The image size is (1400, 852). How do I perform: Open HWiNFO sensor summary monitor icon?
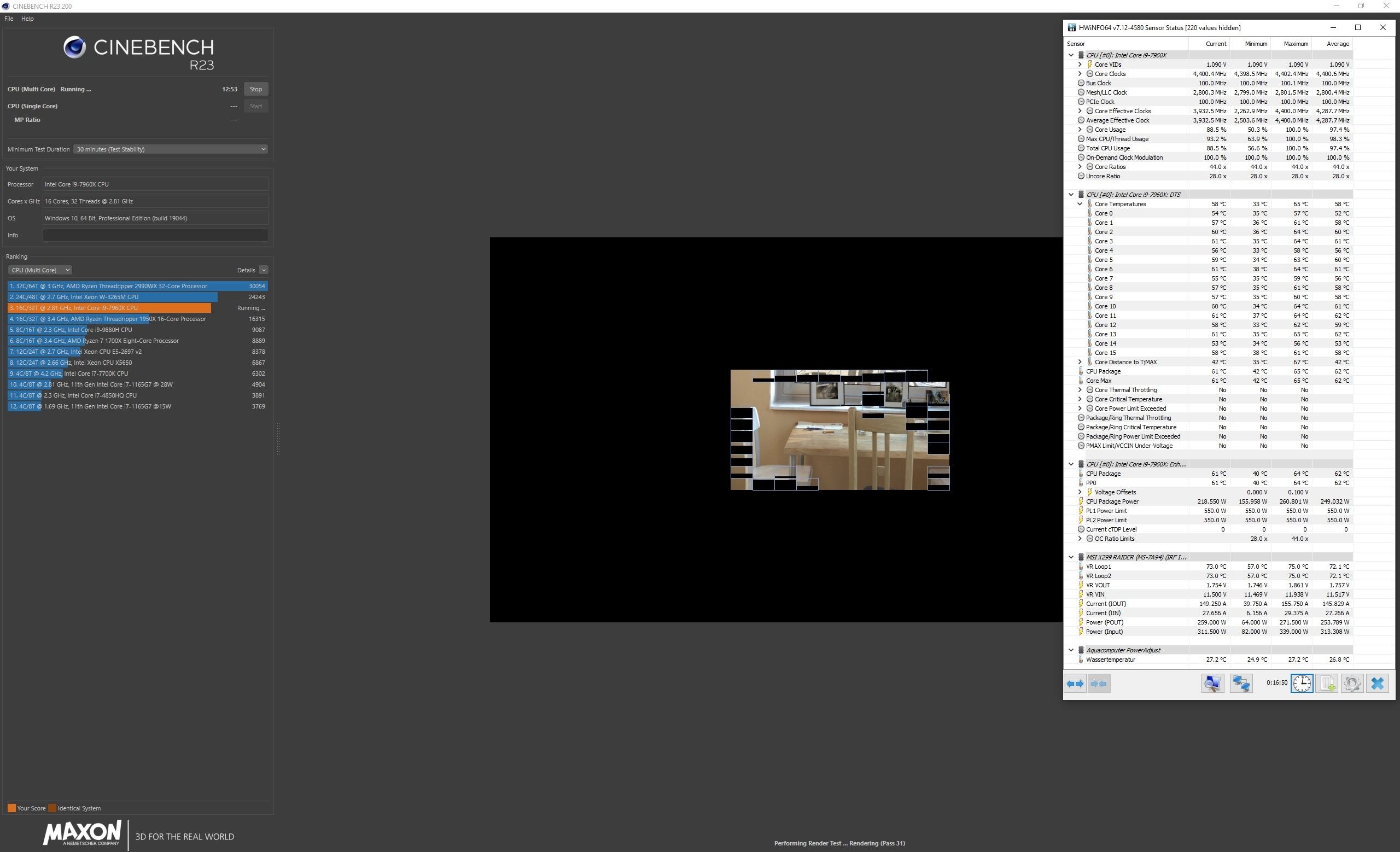(1212, 684)
